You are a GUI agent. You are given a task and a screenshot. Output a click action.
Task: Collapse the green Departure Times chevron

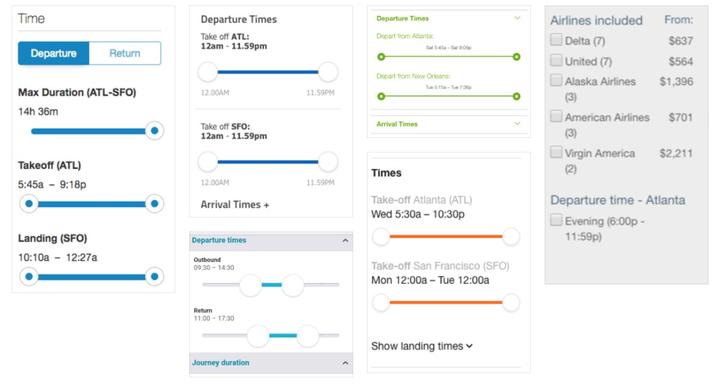(x=518, y=18)
